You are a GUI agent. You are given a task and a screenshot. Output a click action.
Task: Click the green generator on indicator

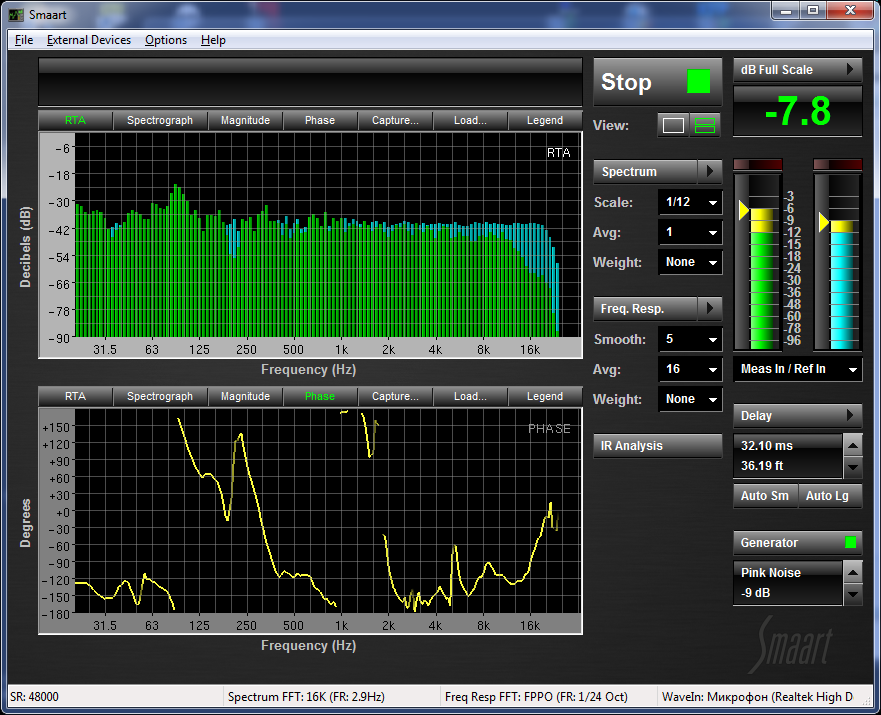(x=851, y=542)
